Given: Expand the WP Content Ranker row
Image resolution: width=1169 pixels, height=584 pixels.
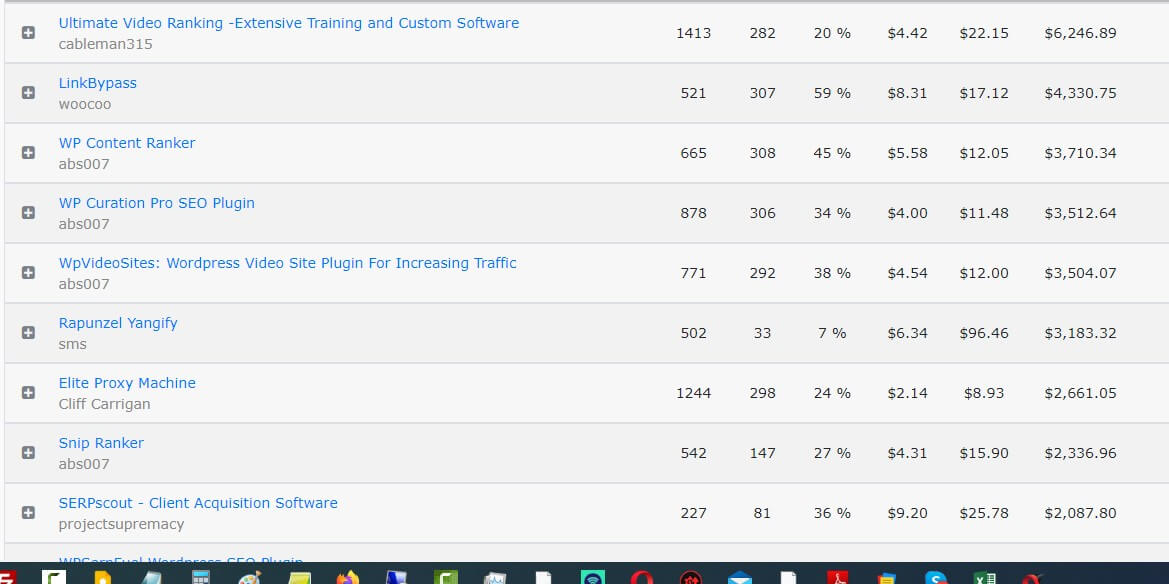Looking at the screenshot, I should tap(28, 152).
